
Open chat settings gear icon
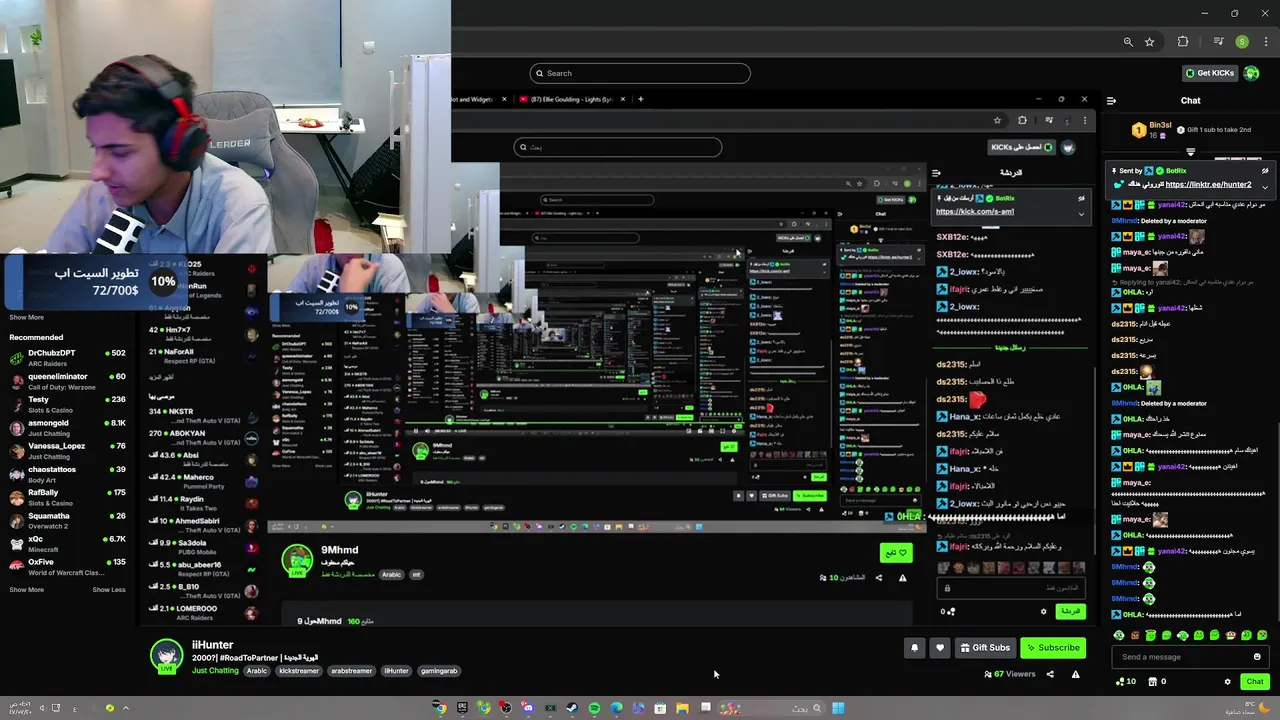[1228, 682]
